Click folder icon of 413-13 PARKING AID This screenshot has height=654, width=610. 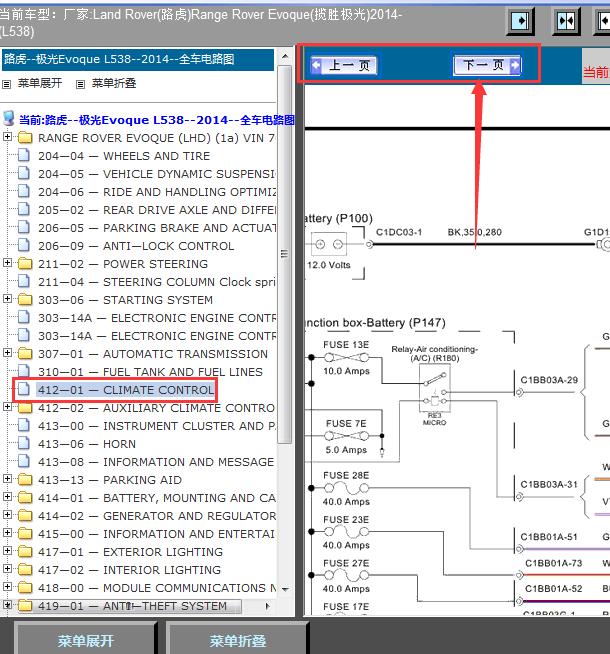click(25, 479)
